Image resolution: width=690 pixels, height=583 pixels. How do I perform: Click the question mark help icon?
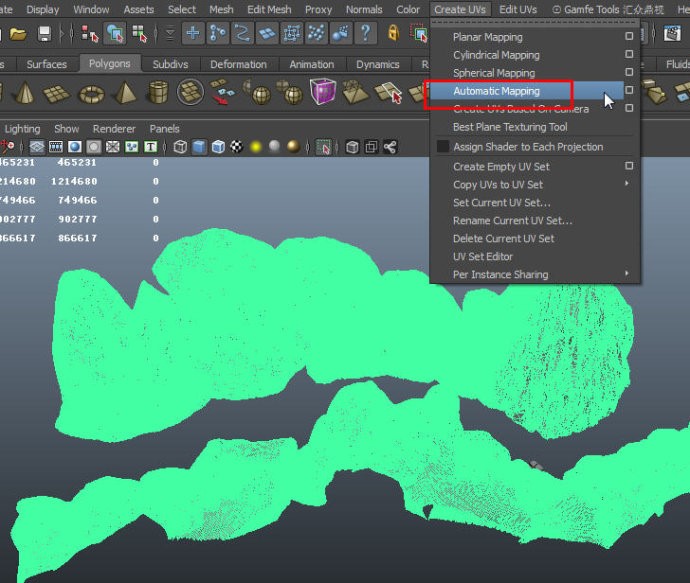point(365,33)
